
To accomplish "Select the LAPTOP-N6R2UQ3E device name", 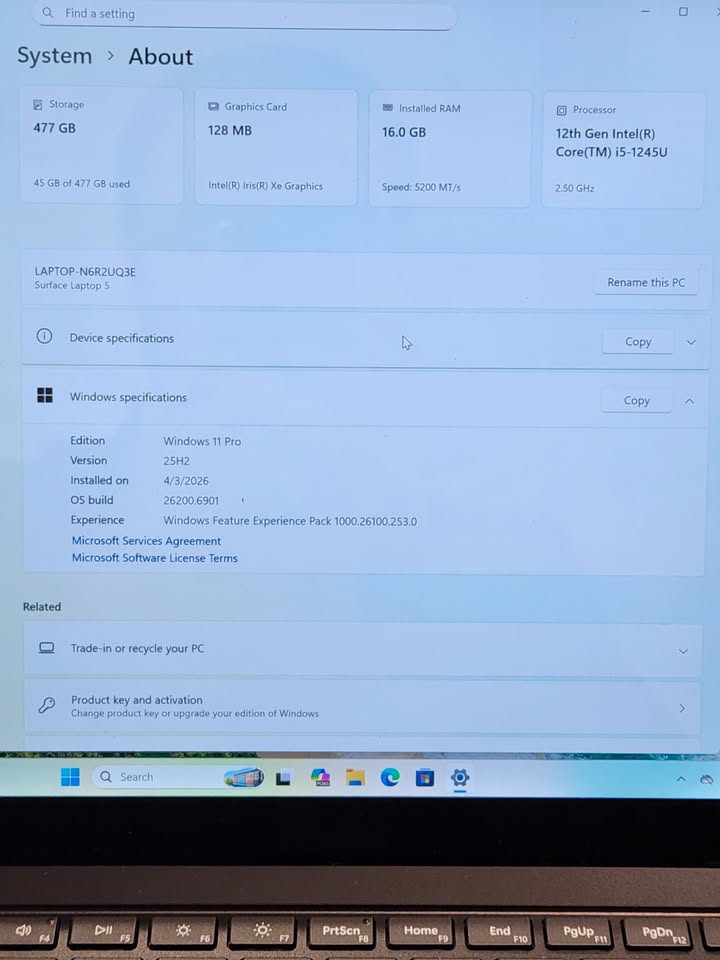I will pyautogui.click(x=85, y=271).
